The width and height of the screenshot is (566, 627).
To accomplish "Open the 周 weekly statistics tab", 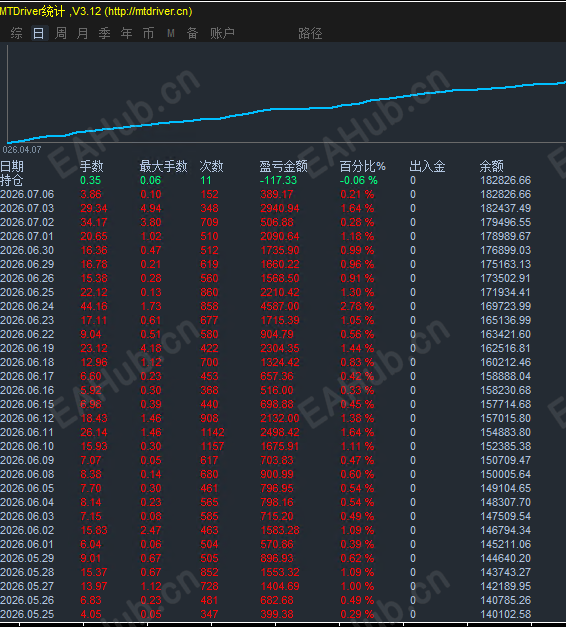I will click(60, 33).
